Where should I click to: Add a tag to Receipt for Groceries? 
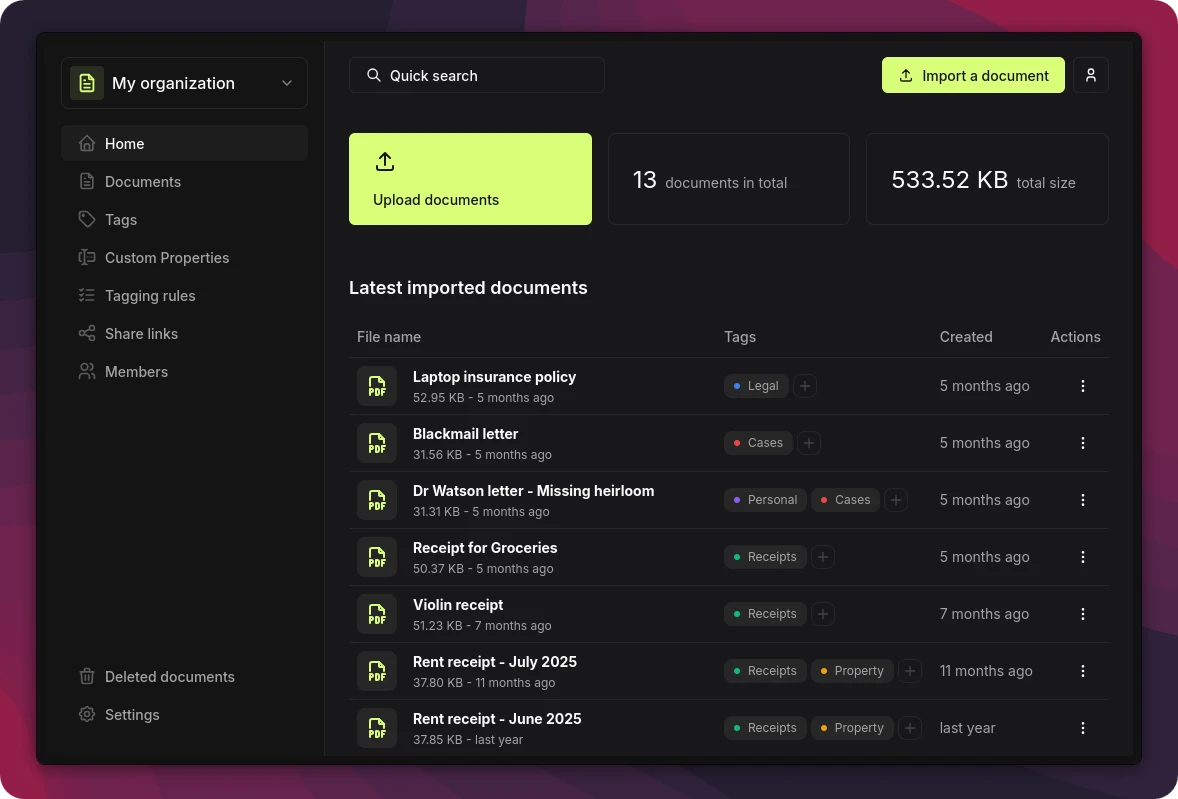[823, 557]
